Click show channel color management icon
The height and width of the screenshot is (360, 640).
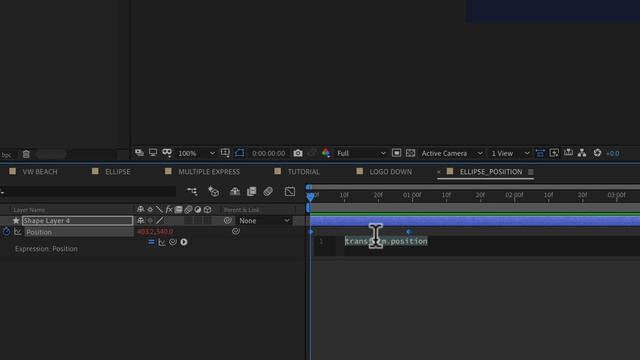point(326,153)
